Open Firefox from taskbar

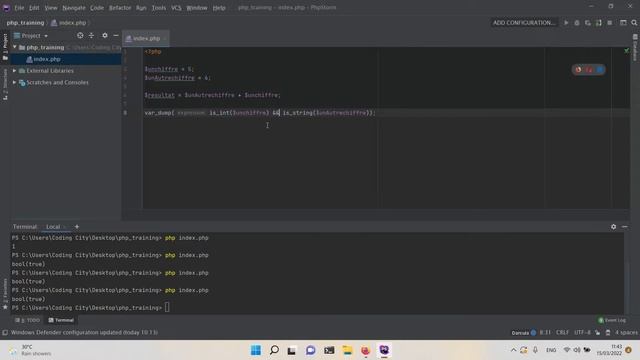pyautogui.click(x=366, y=350)
